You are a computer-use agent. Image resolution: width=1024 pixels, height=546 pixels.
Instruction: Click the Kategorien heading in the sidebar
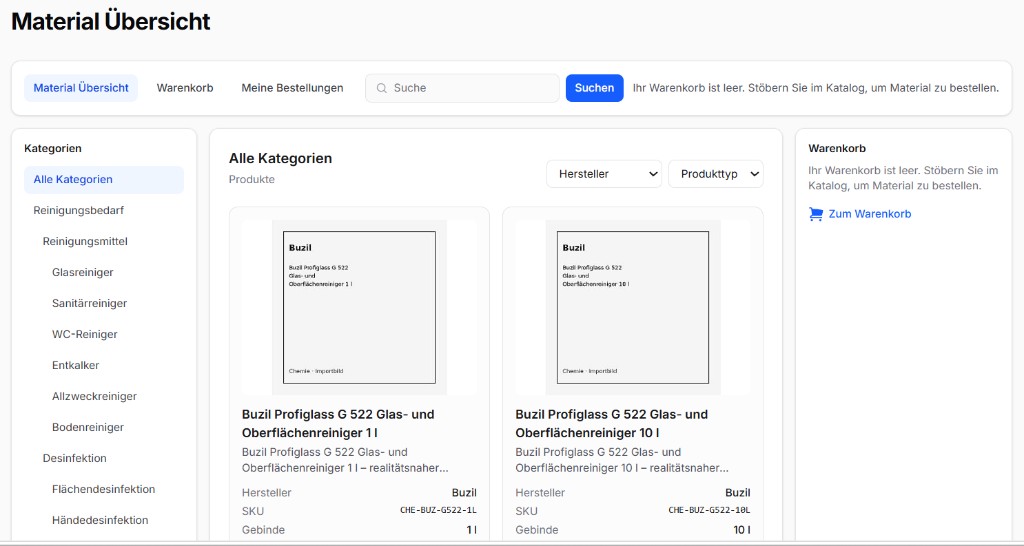[x=53, y=148]
